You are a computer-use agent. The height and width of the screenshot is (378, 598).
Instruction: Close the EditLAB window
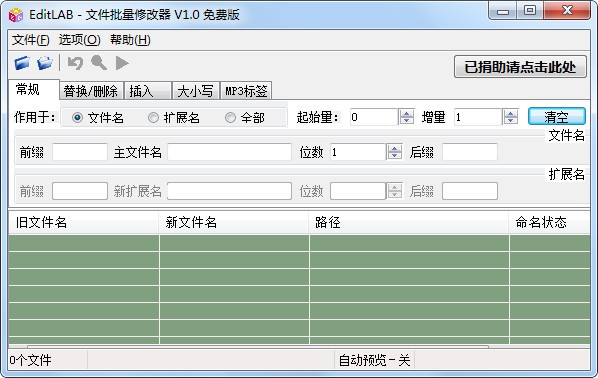[x=567, y=11]
